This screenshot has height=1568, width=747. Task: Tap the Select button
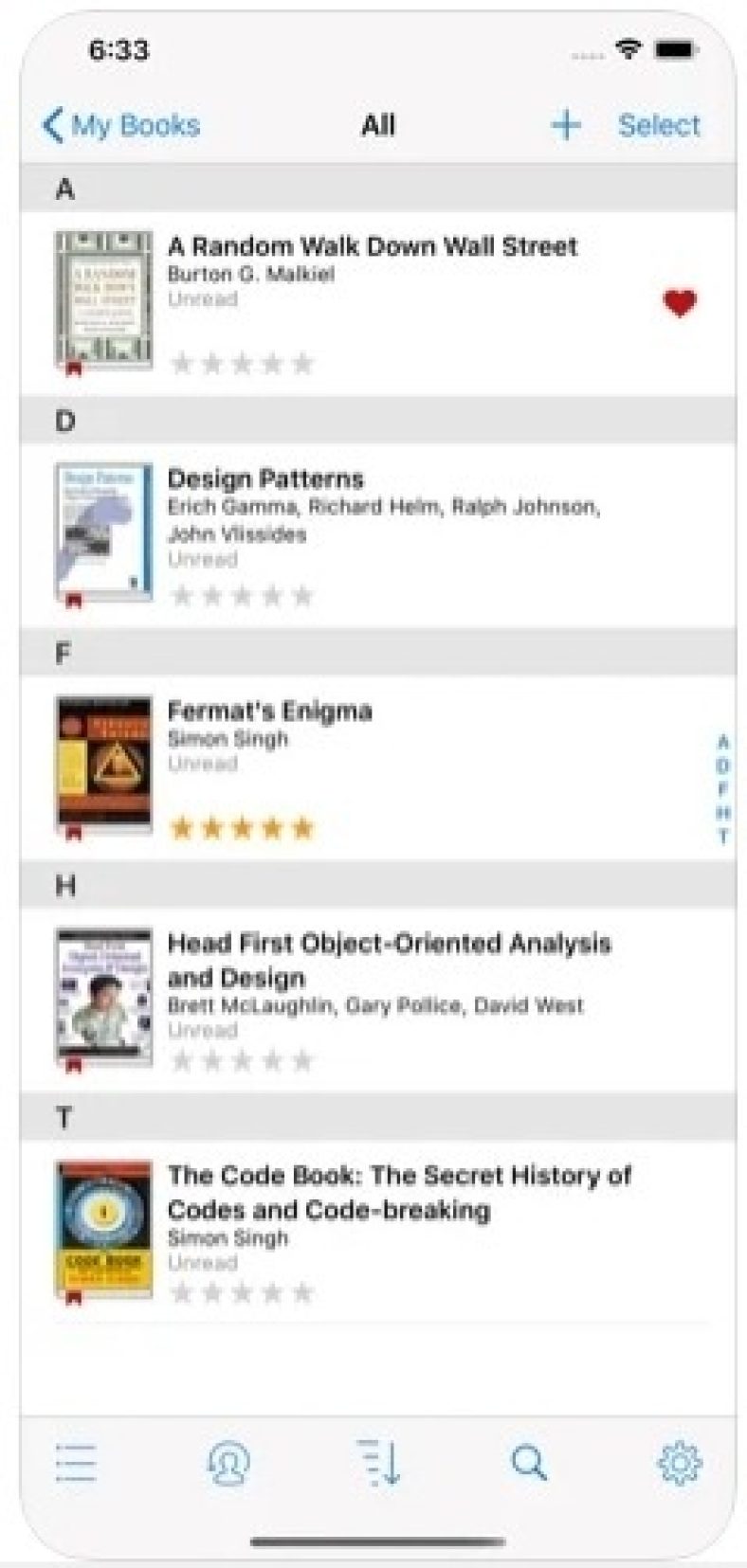659,125
